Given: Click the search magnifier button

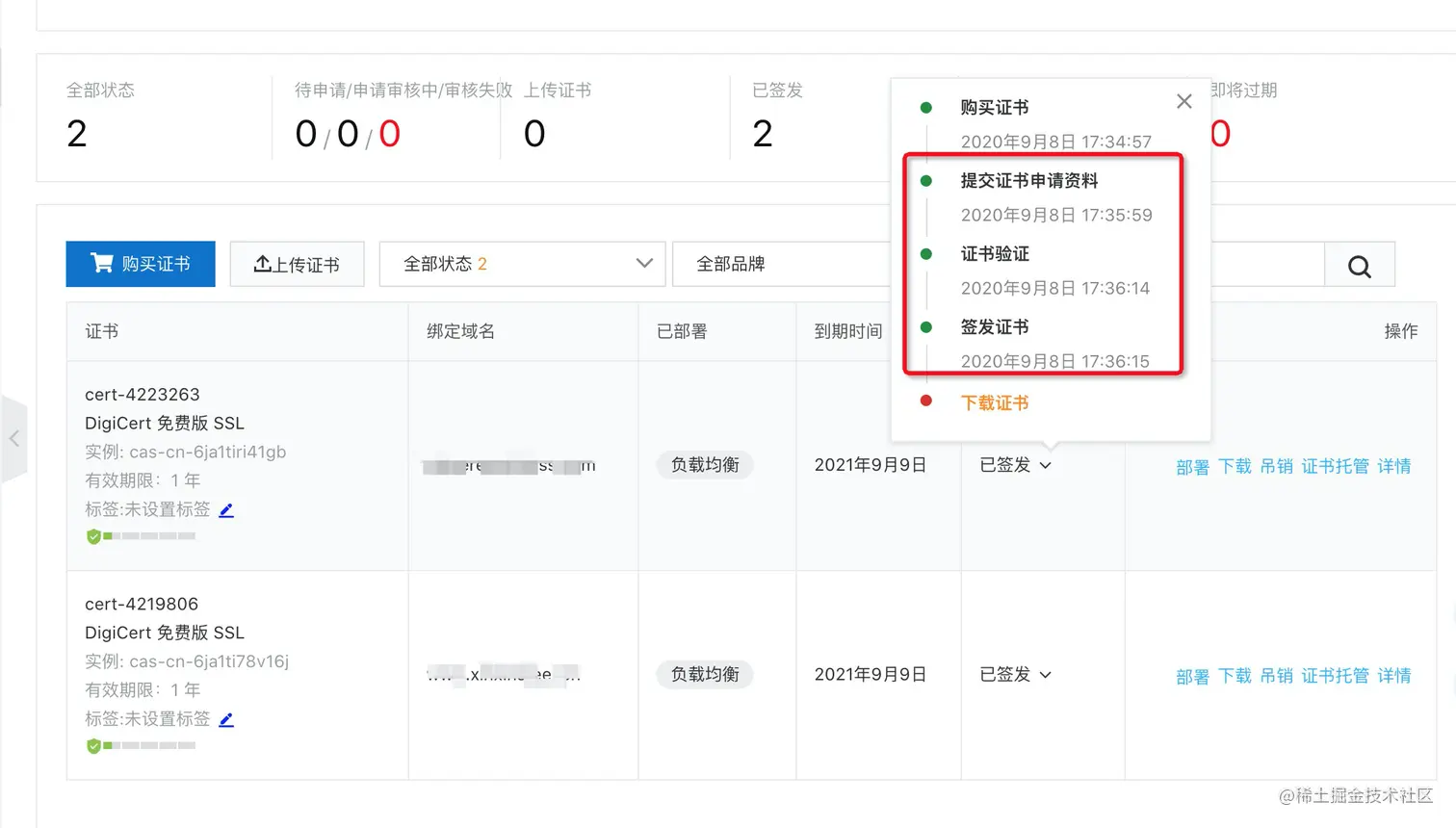Looking at the screenshot, I should pos(1360,266).
